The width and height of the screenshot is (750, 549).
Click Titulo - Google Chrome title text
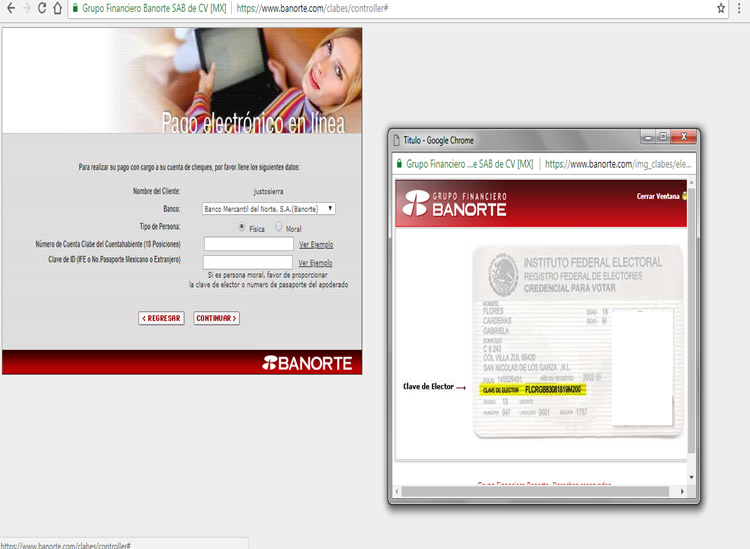coord(439,140)
